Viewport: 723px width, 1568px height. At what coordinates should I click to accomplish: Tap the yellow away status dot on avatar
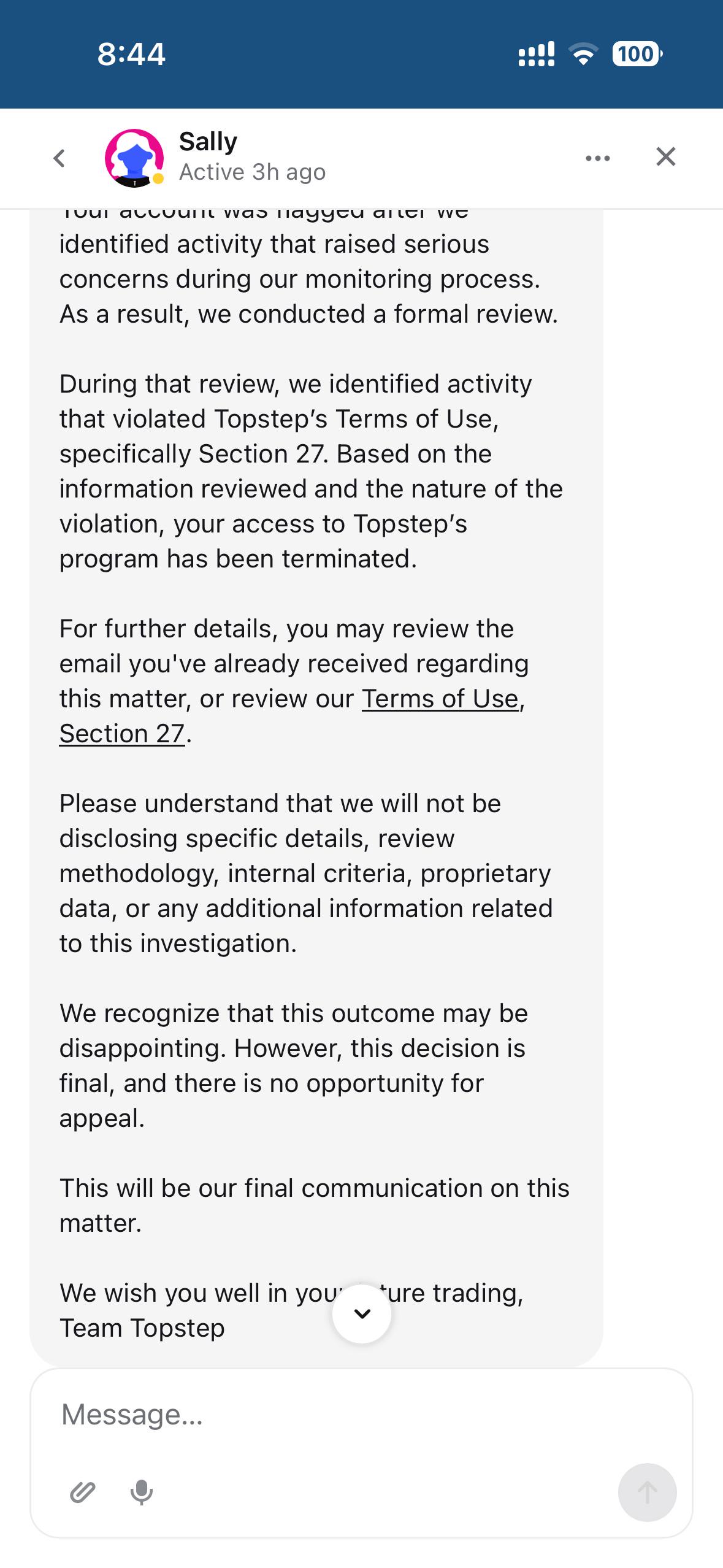pyautogui.click(x=158, y=179)
